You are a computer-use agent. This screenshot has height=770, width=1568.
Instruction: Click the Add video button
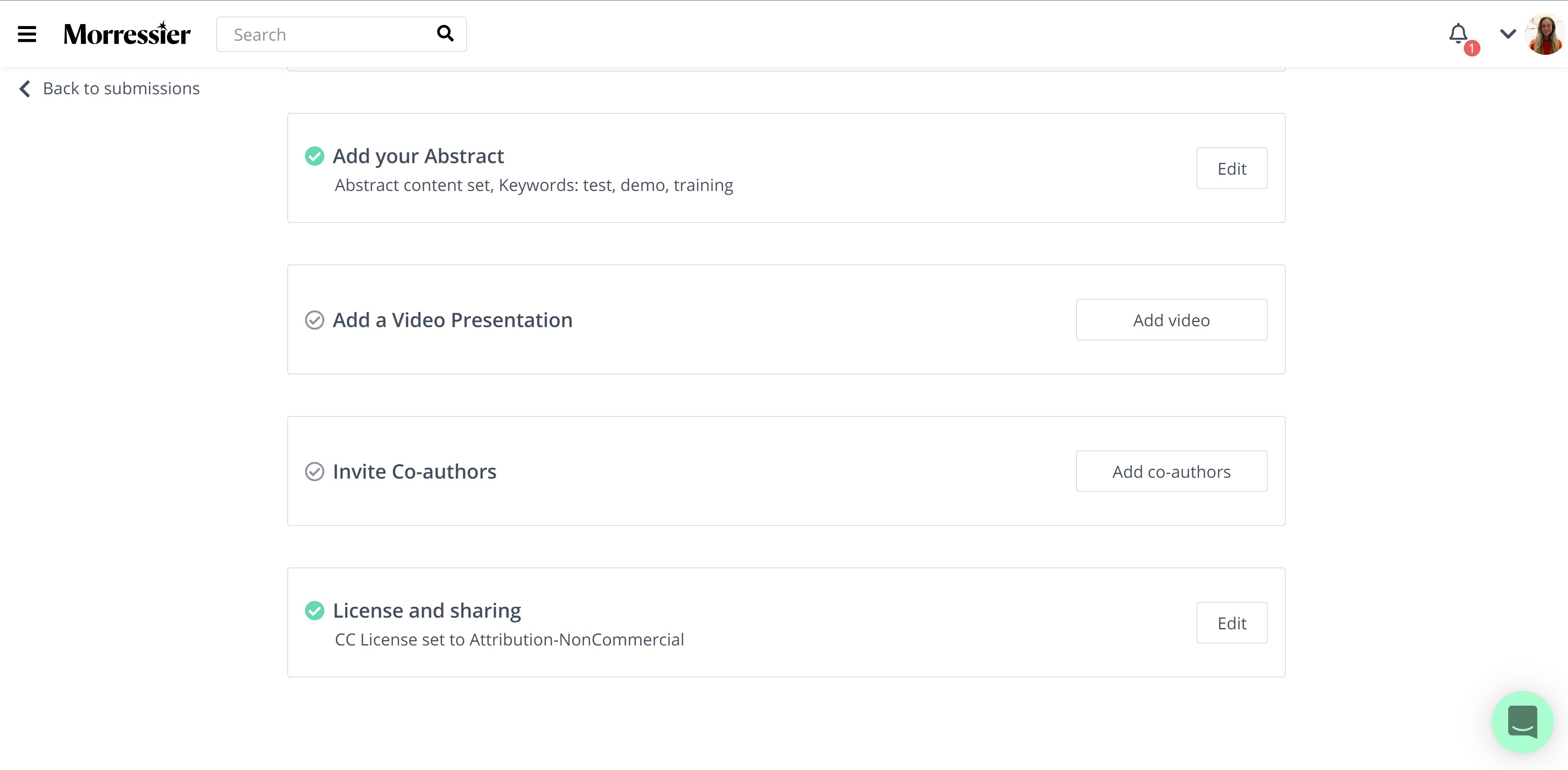click(1171, 320)
